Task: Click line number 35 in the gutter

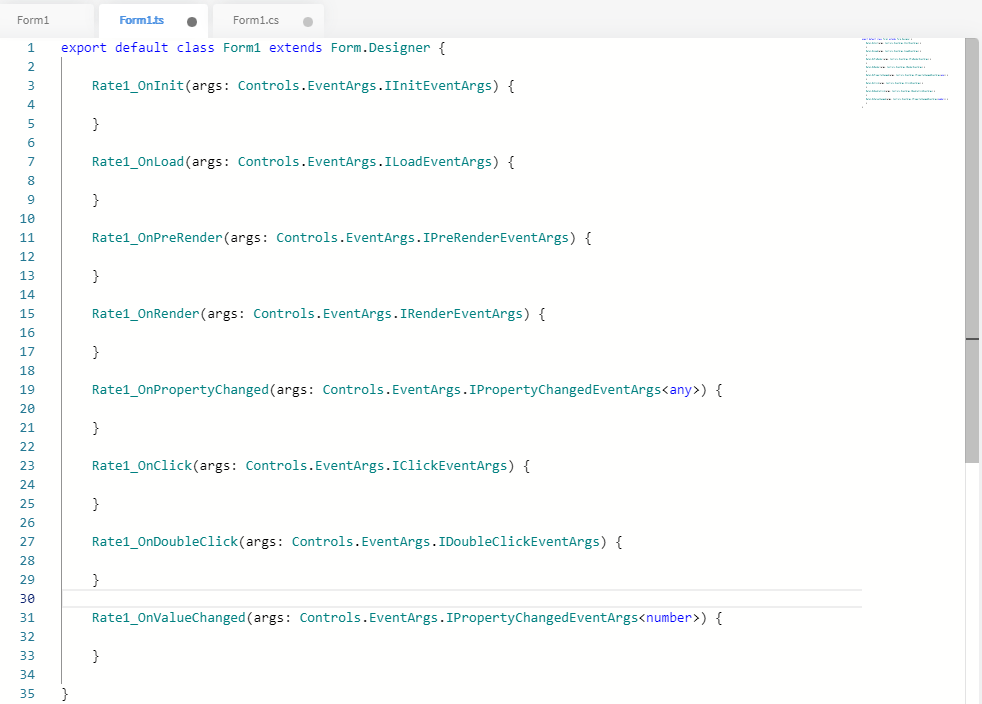Action: point(27,694)
